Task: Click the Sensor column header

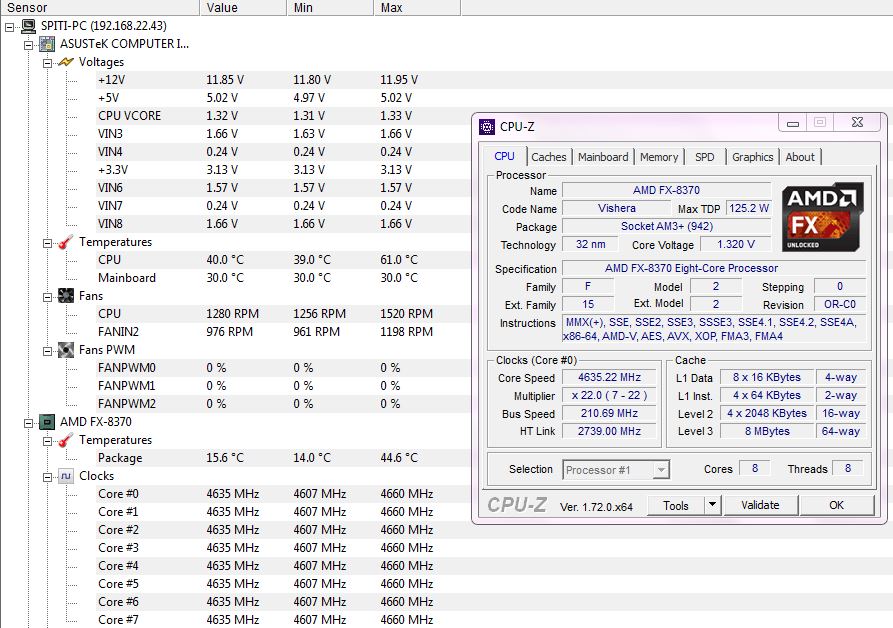Action: (100, 7)
